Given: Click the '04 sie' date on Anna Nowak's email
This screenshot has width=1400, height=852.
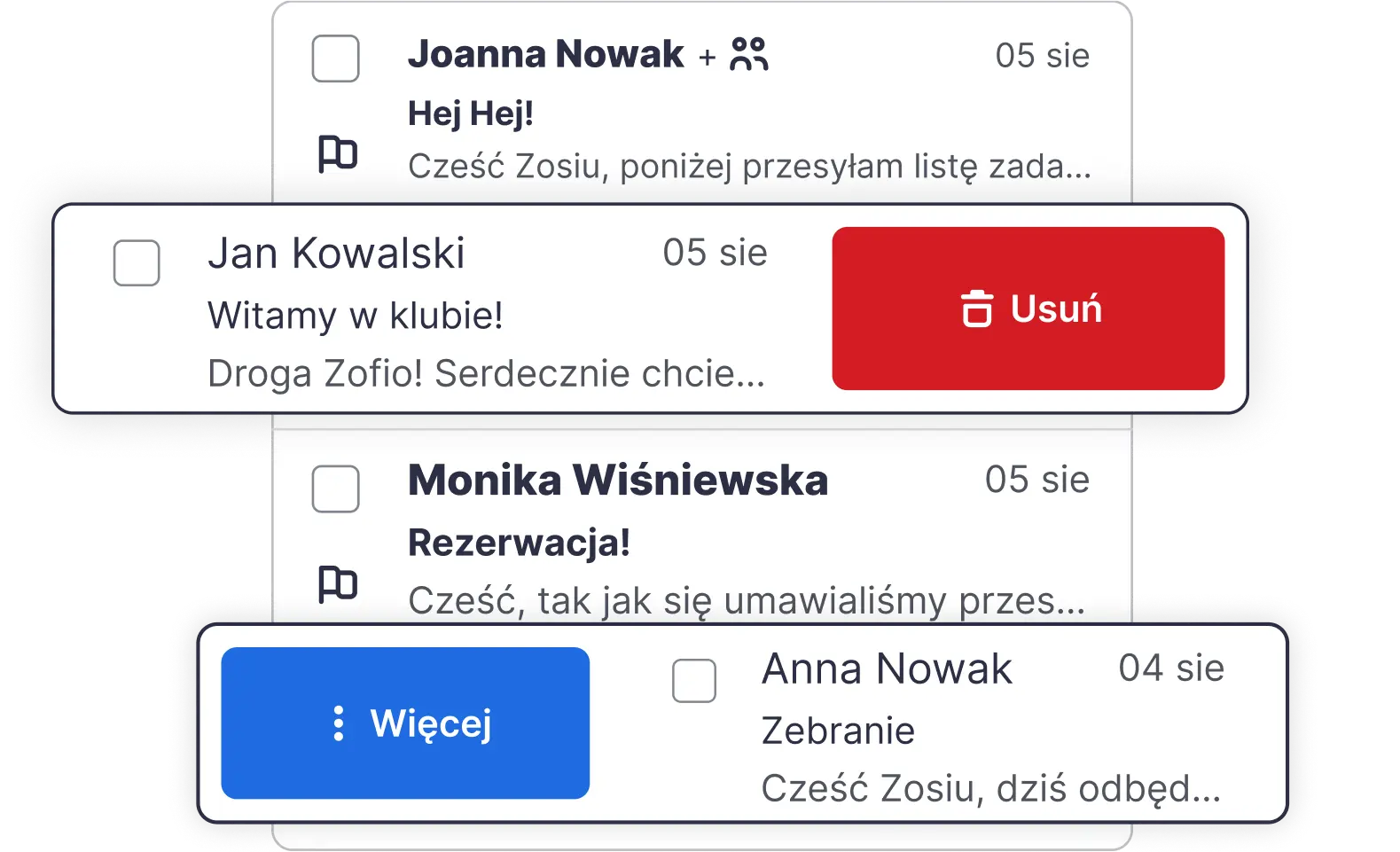Looking at the screenshot, I should [x=1170, y=668].
